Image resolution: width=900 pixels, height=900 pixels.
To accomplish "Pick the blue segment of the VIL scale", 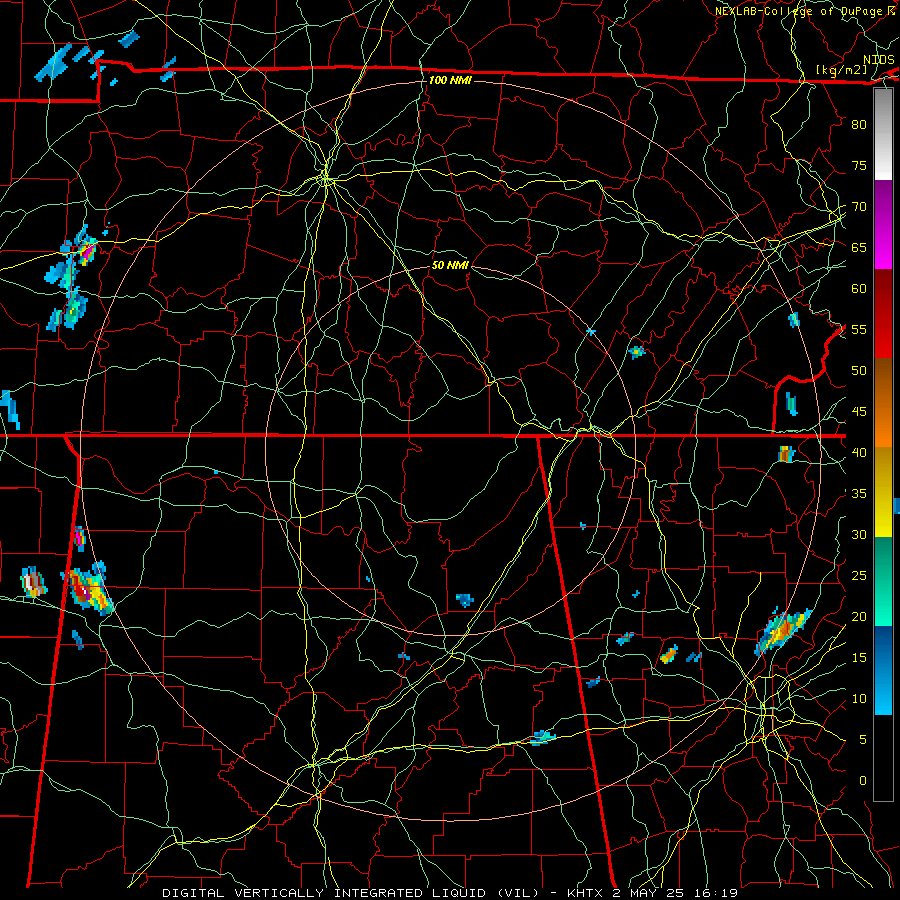I will tap(883, 670).
